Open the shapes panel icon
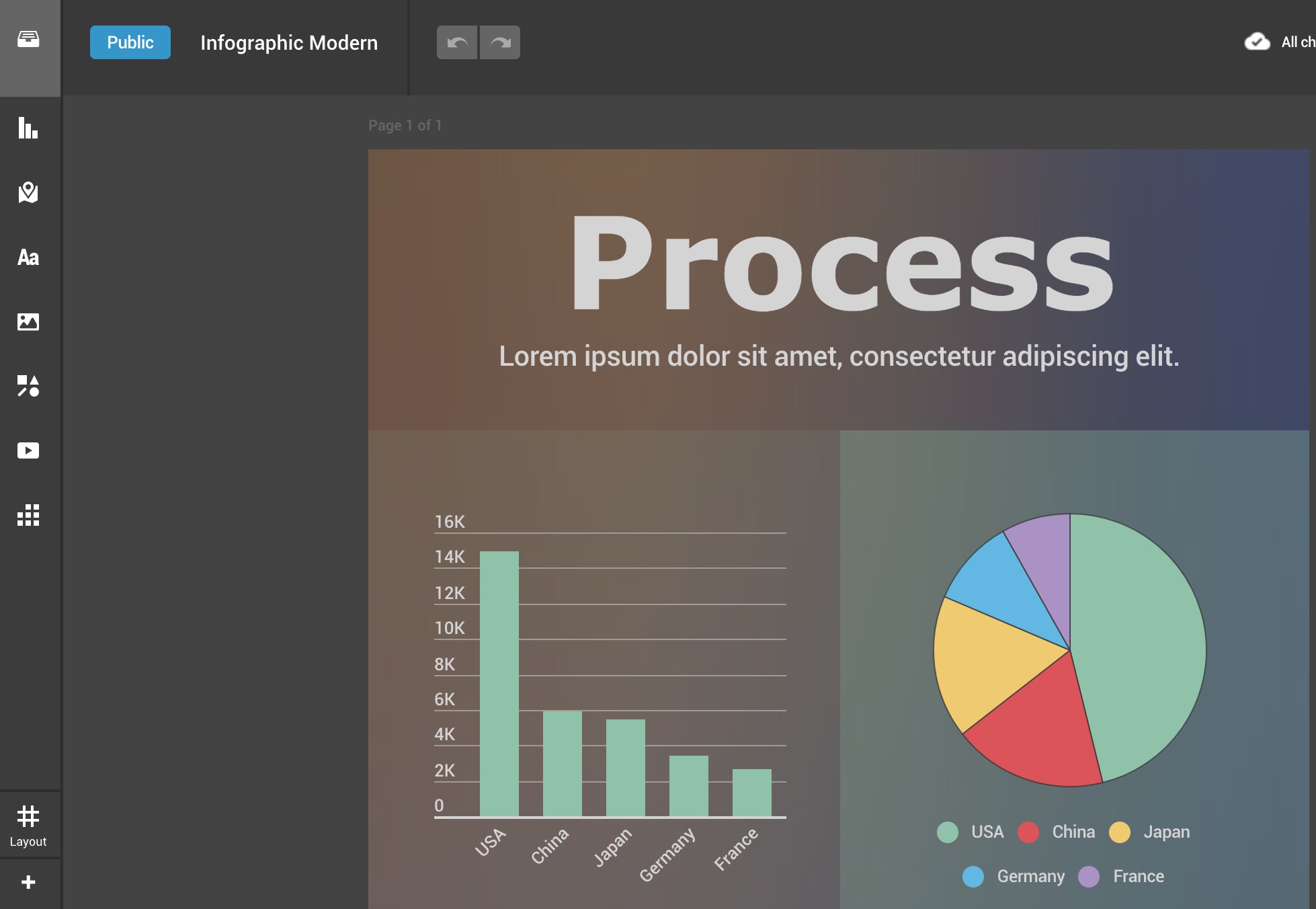1316x909 pixels. 28,386
